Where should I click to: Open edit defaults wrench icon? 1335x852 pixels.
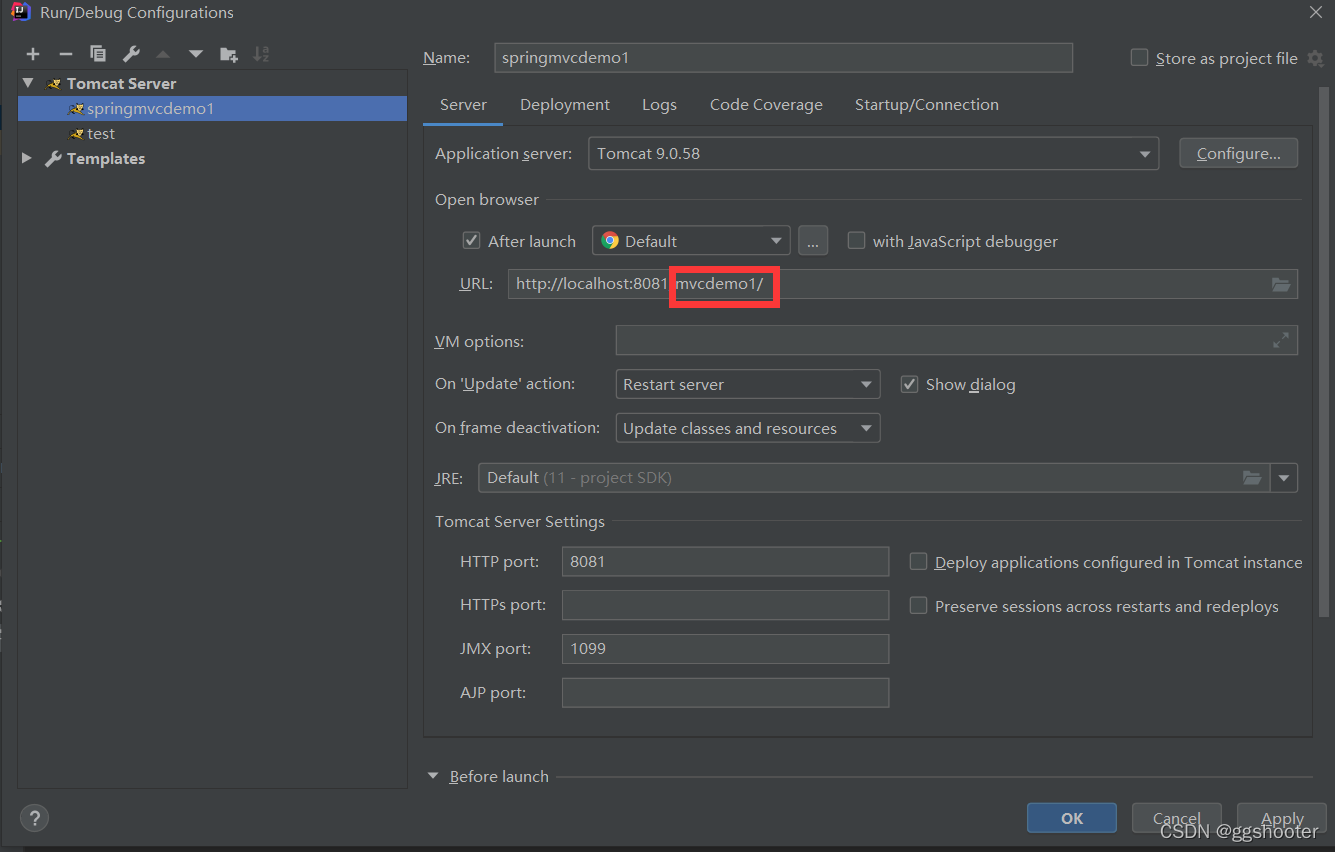click(x=131, y=54)
